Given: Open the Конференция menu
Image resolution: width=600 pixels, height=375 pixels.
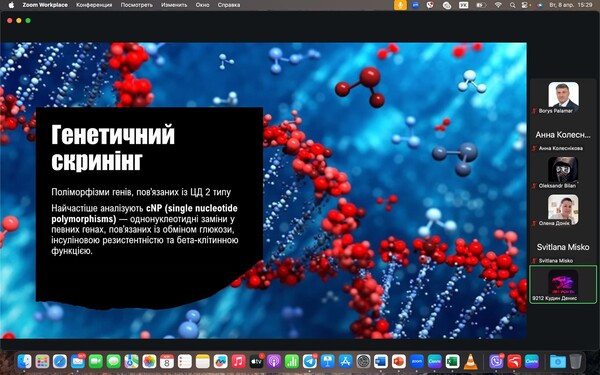Looking at the screenshot, I should [x=94, y=5].
